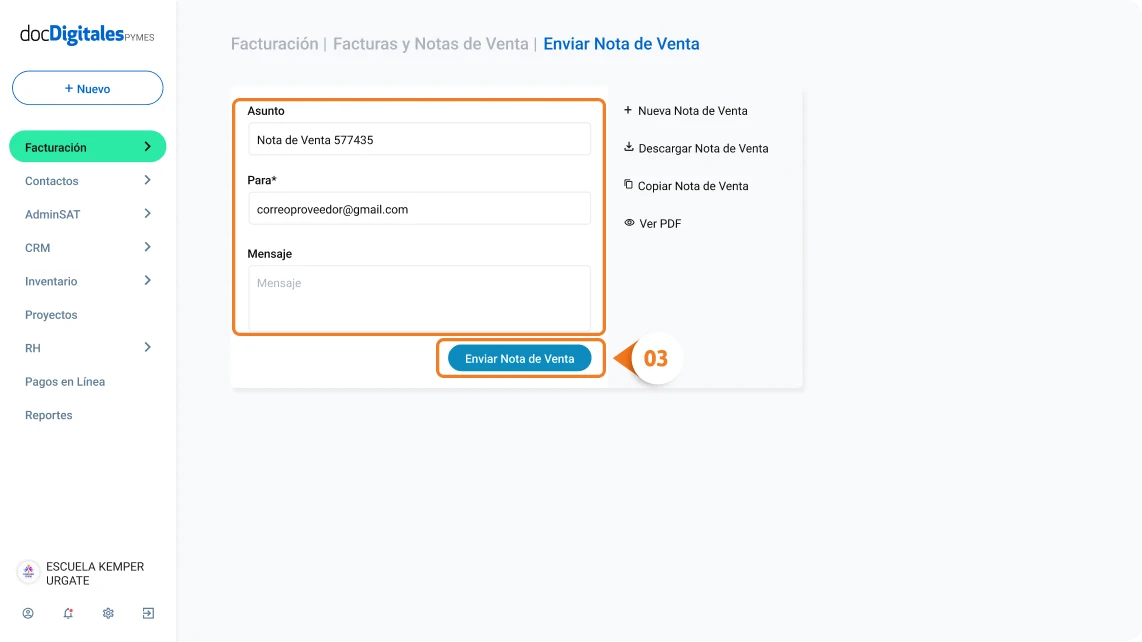Open the Proyectos menu item

[51, 315]
